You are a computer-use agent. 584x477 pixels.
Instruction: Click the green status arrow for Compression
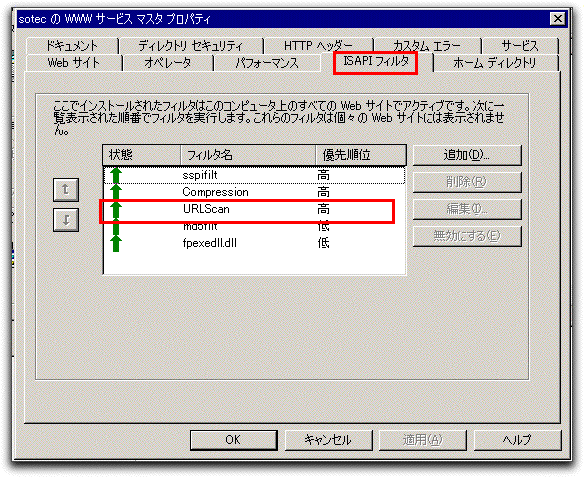click(116, 192)
